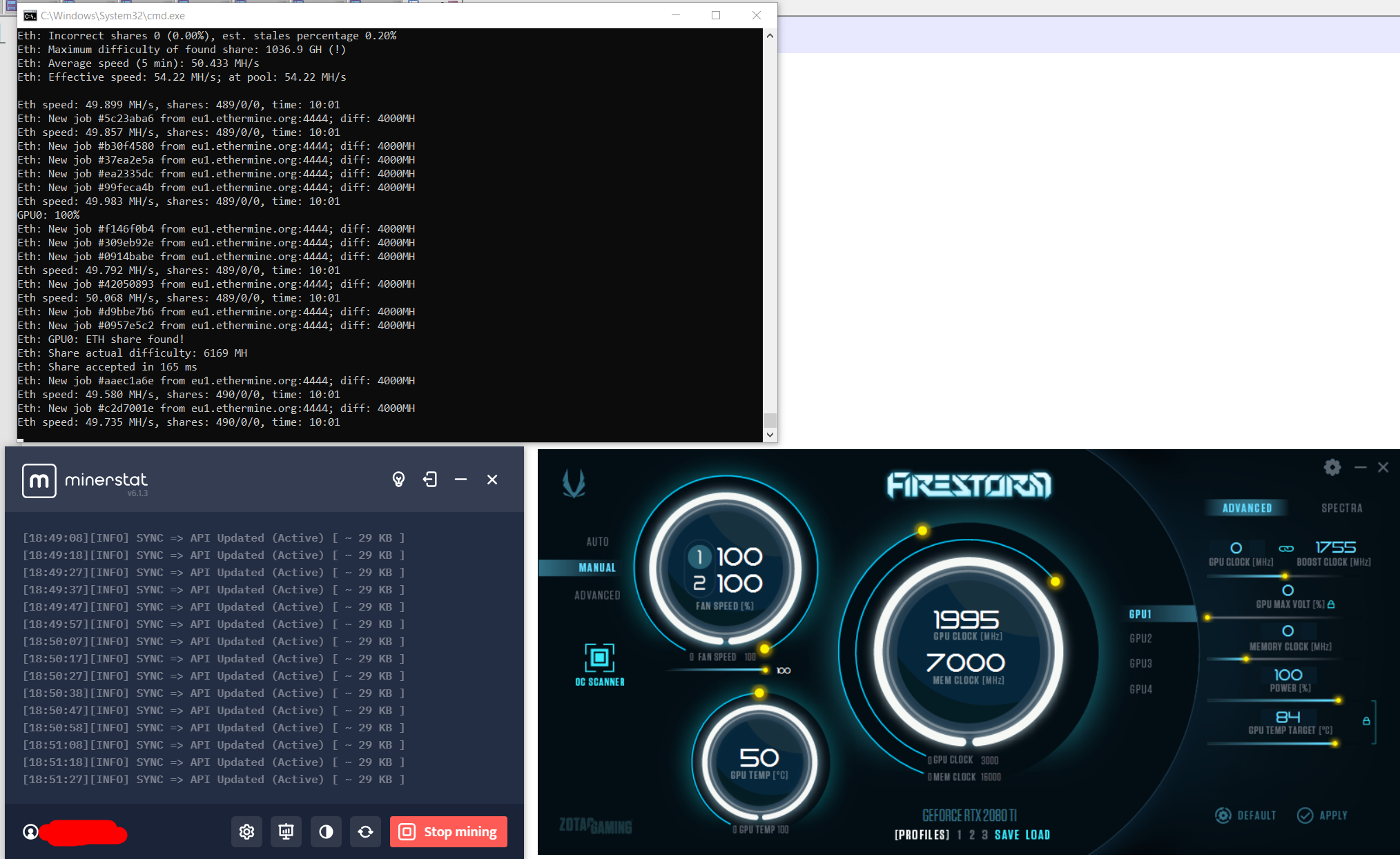
Task: Click LOAD profile link
Action: click(x=1038, y=835)
